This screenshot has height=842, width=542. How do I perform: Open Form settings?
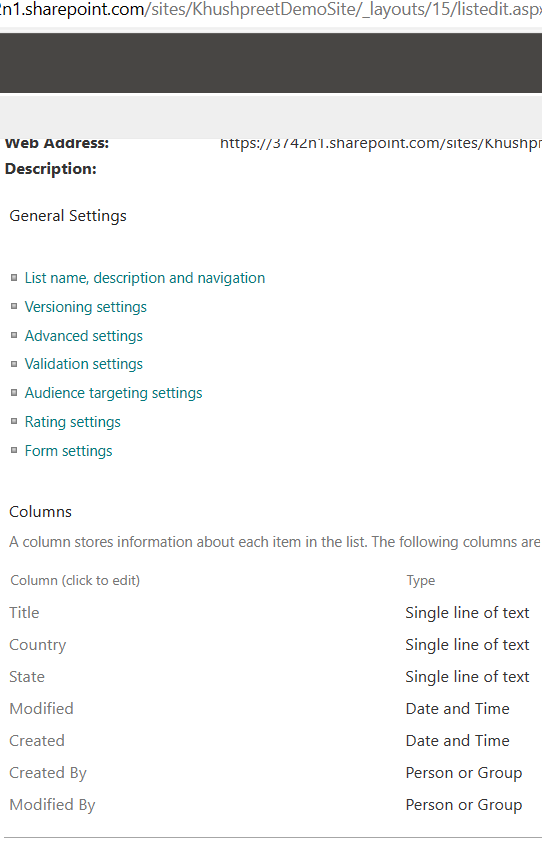pyautogui.click(x=68, y=451)
